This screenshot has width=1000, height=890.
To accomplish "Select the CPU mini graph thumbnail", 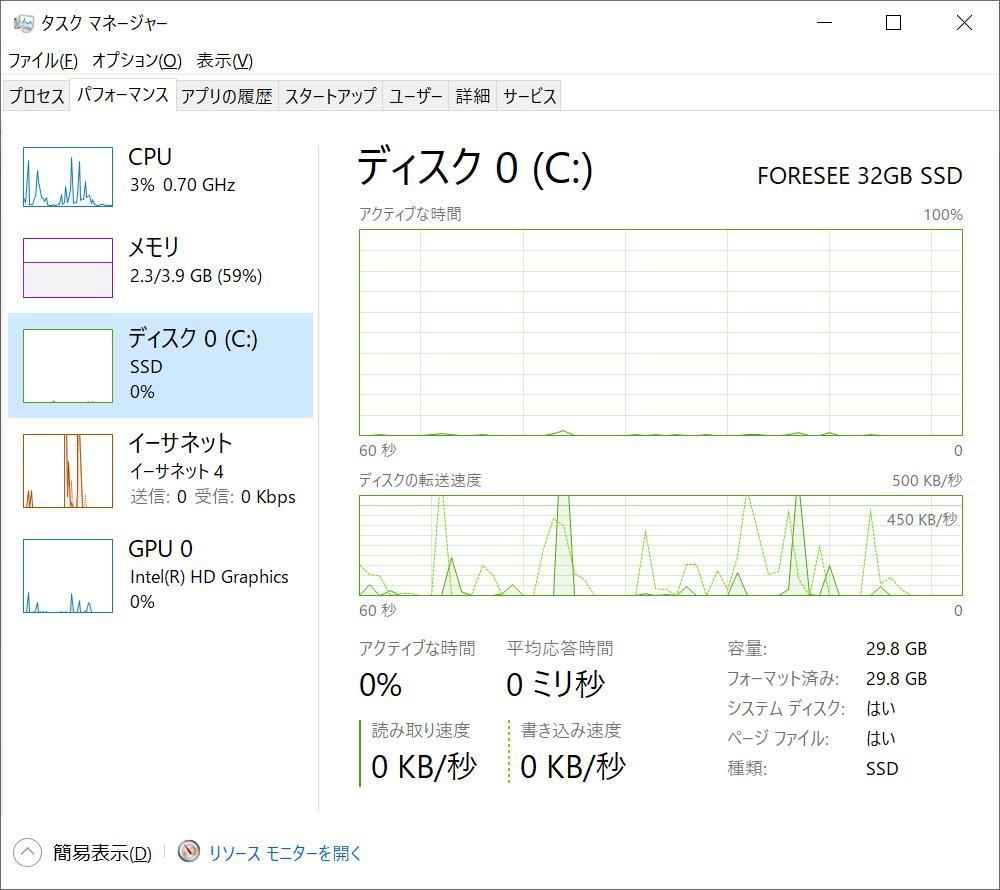I will click(68, 177).
